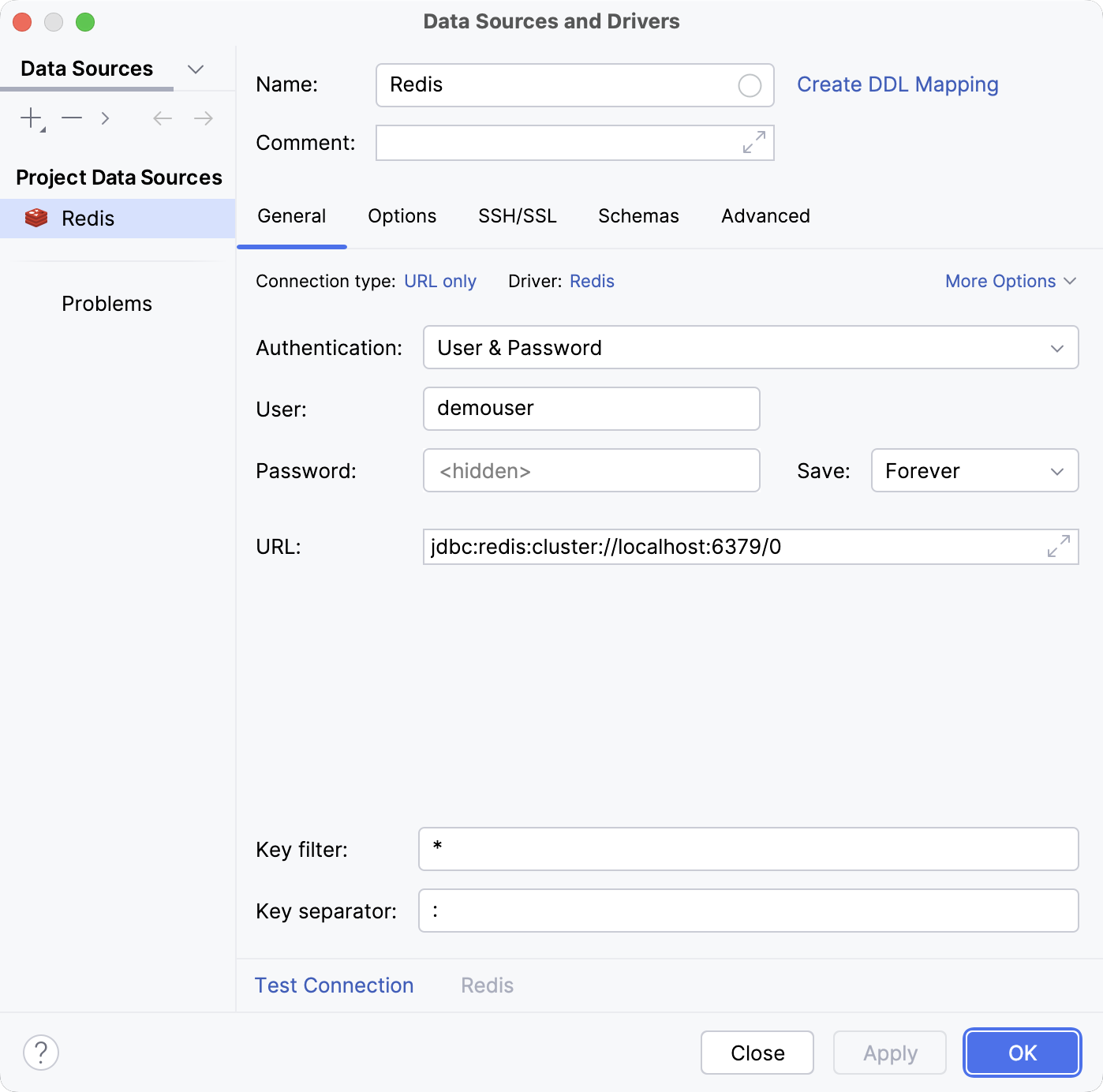Expand More Options
Screen dimensions: 1103x1092
1011,281
